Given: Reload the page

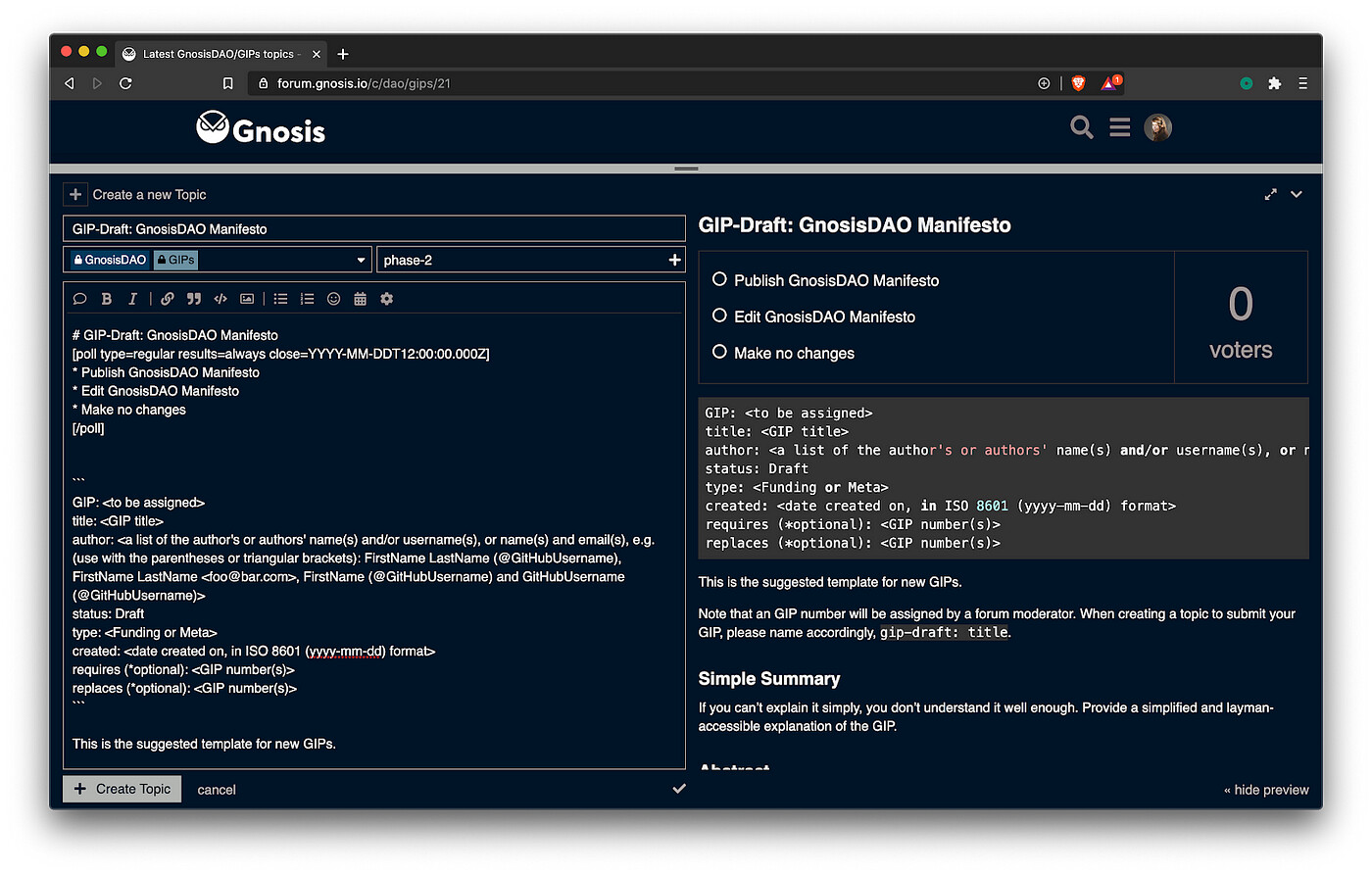Looking at the screenshot, I should point(125,83).
